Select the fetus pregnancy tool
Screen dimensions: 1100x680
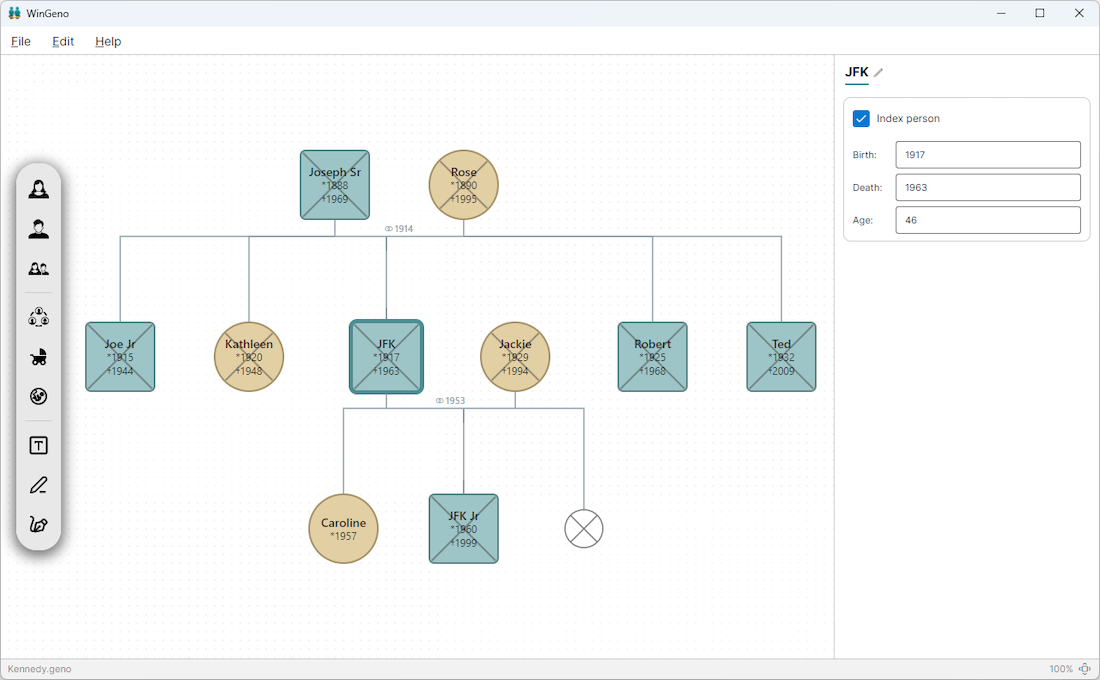[39, 396]
